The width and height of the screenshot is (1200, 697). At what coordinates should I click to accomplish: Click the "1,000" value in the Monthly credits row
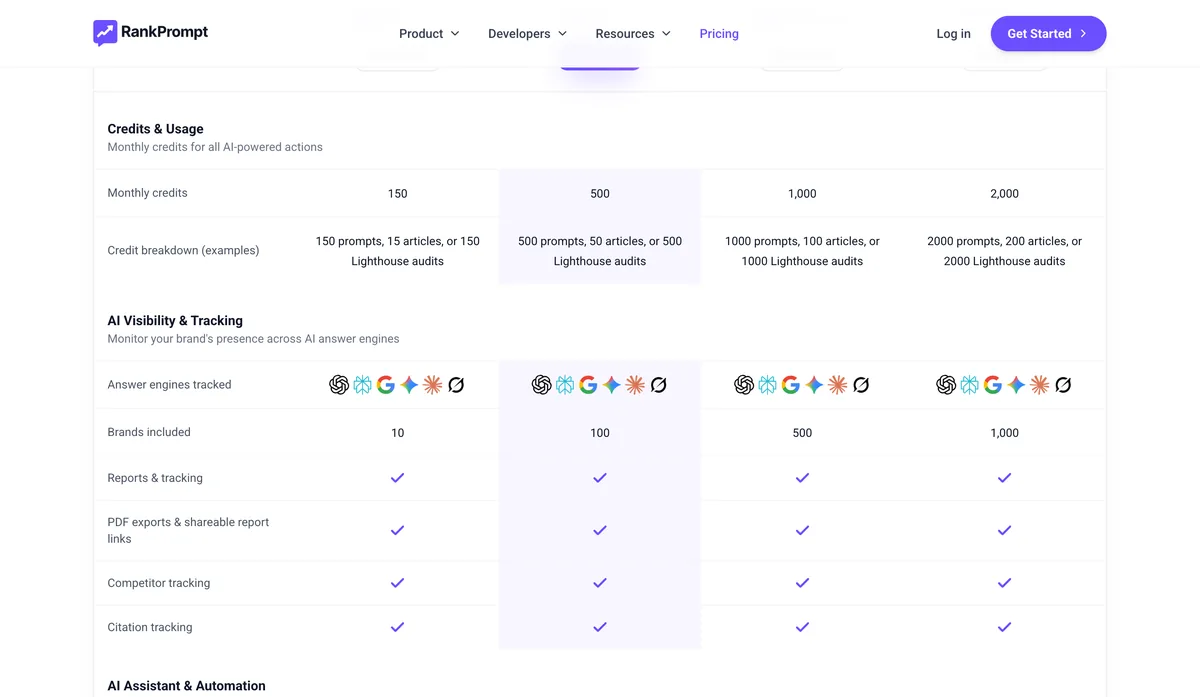802,194
